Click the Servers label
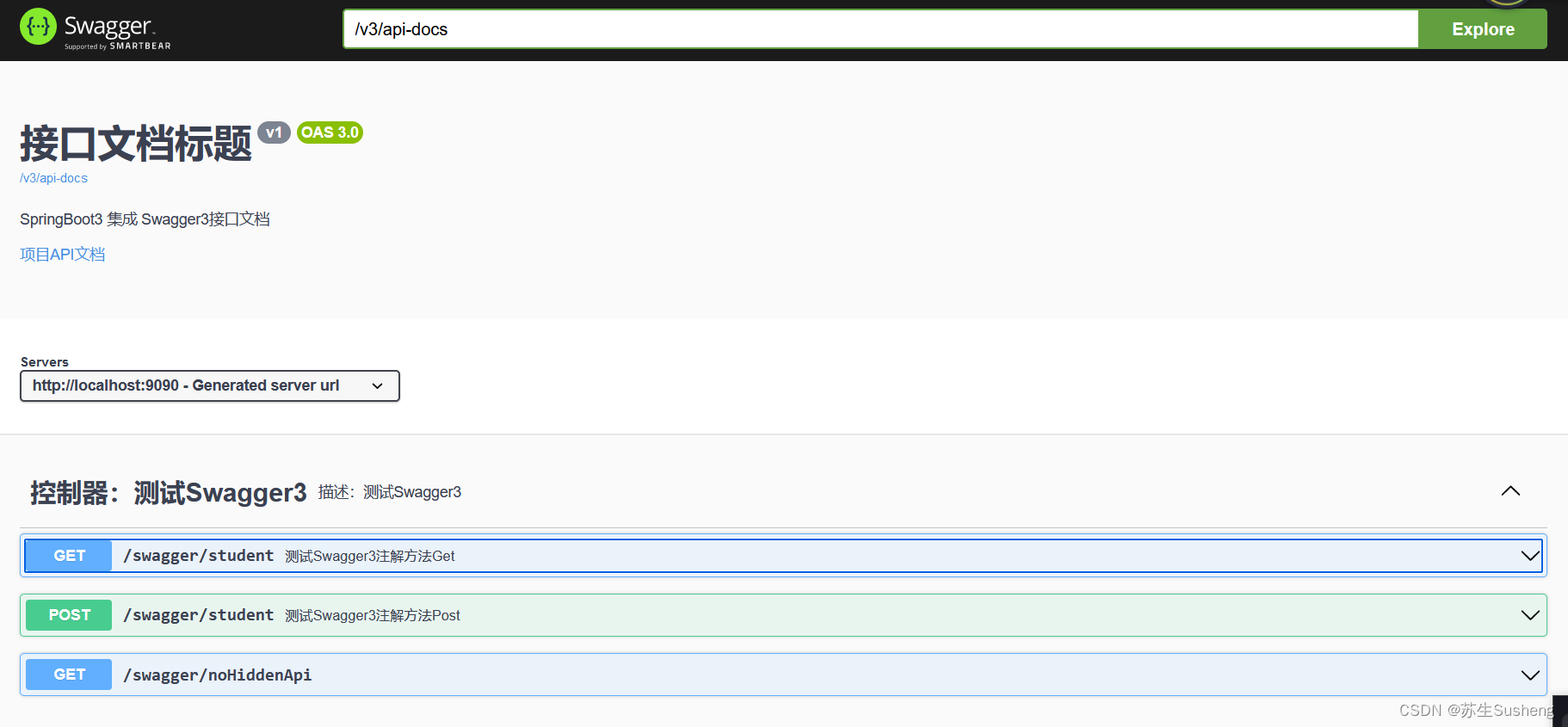 pos(45,362)
